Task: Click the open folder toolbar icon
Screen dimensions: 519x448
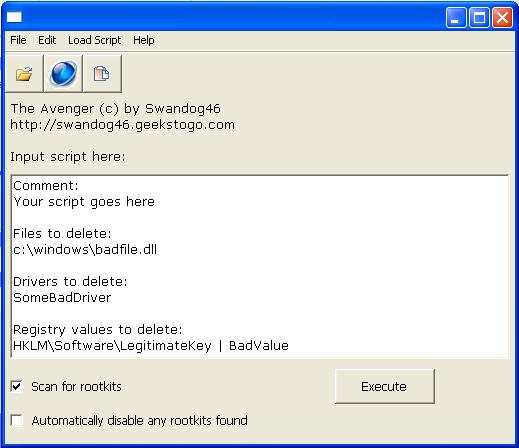Action: [24, 74]
